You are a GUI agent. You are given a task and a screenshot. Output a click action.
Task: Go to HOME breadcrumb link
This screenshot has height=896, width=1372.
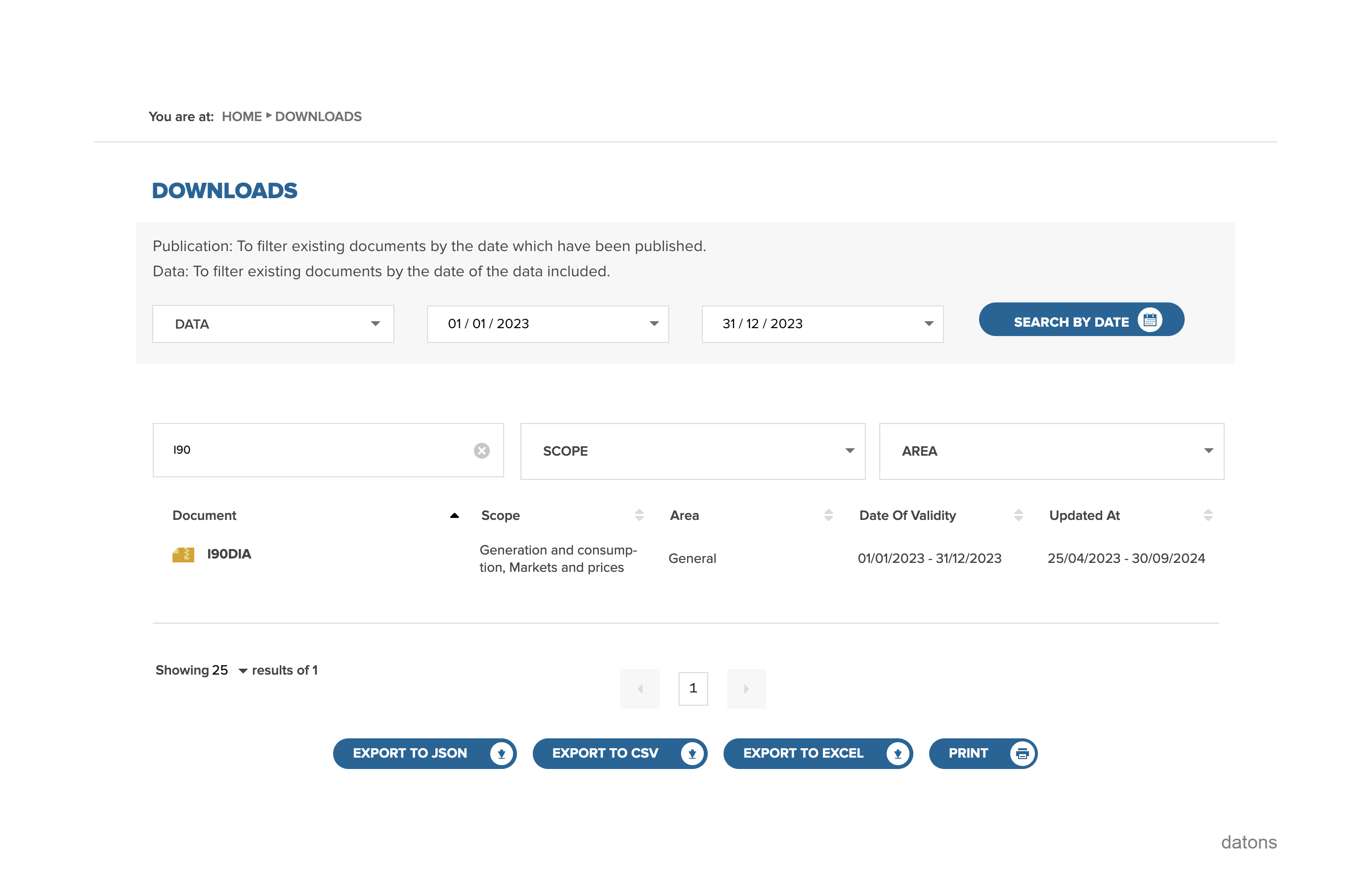tap(242, 117)
